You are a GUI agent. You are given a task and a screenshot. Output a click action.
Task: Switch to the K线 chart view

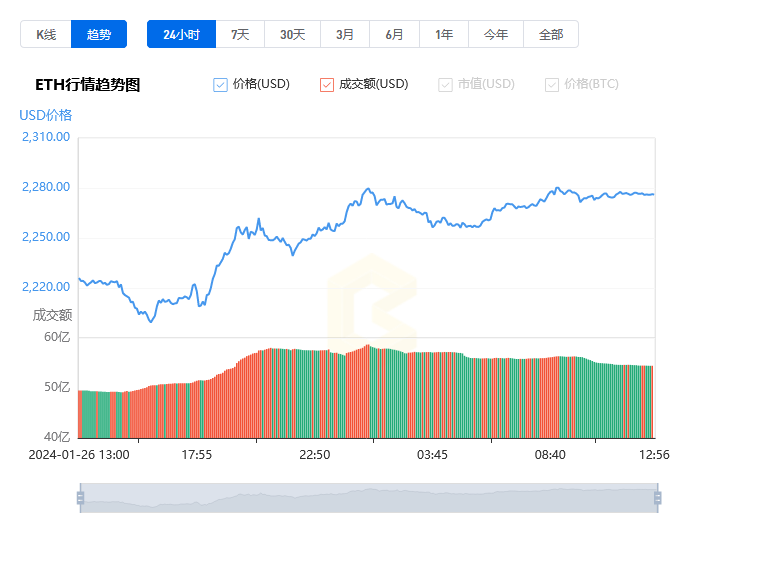(x=46, y=34)
